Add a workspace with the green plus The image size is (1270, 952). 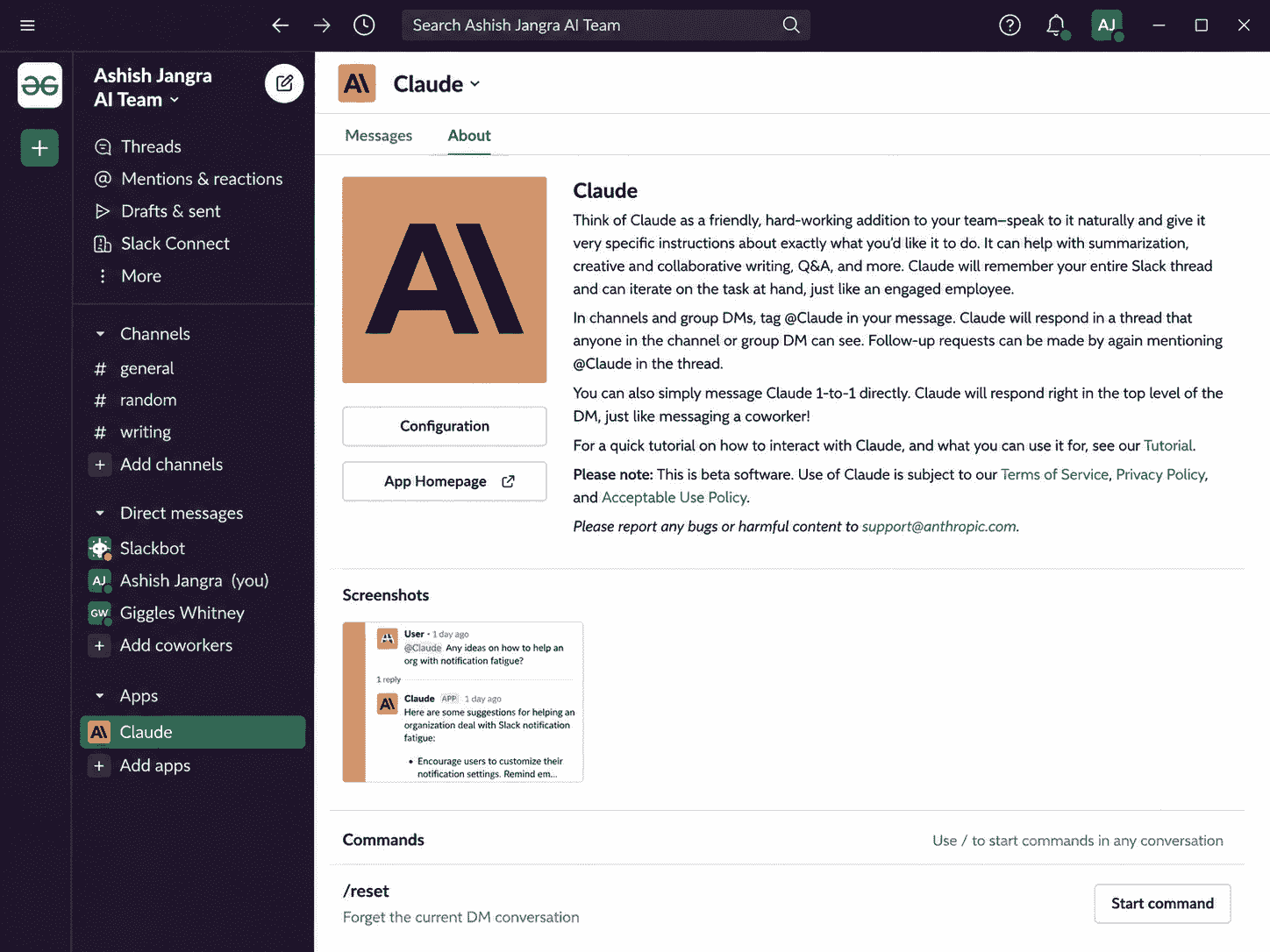pyautogui.click(x=39, y=148)
